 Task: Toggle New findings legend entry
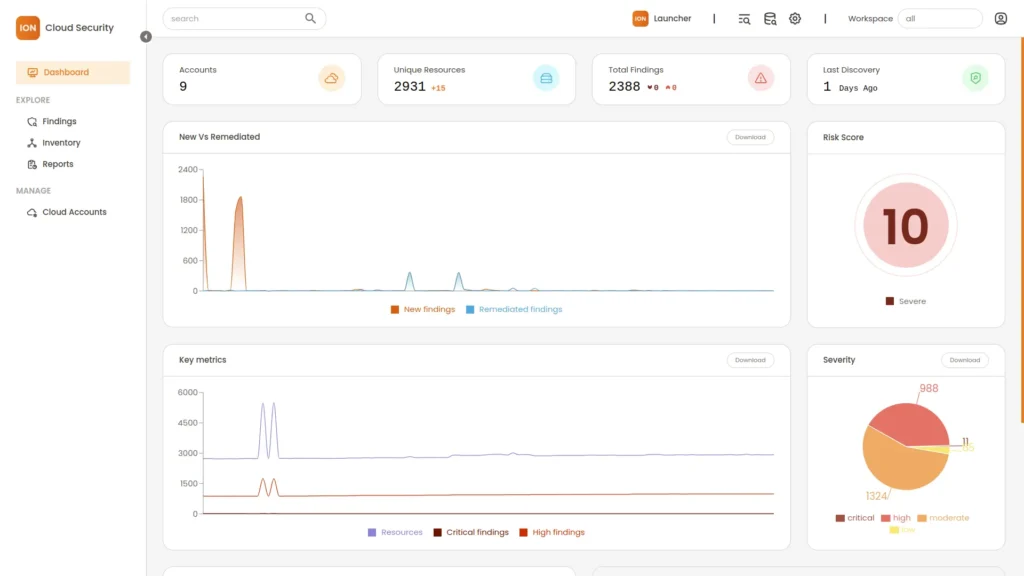(x=423, y=310)
